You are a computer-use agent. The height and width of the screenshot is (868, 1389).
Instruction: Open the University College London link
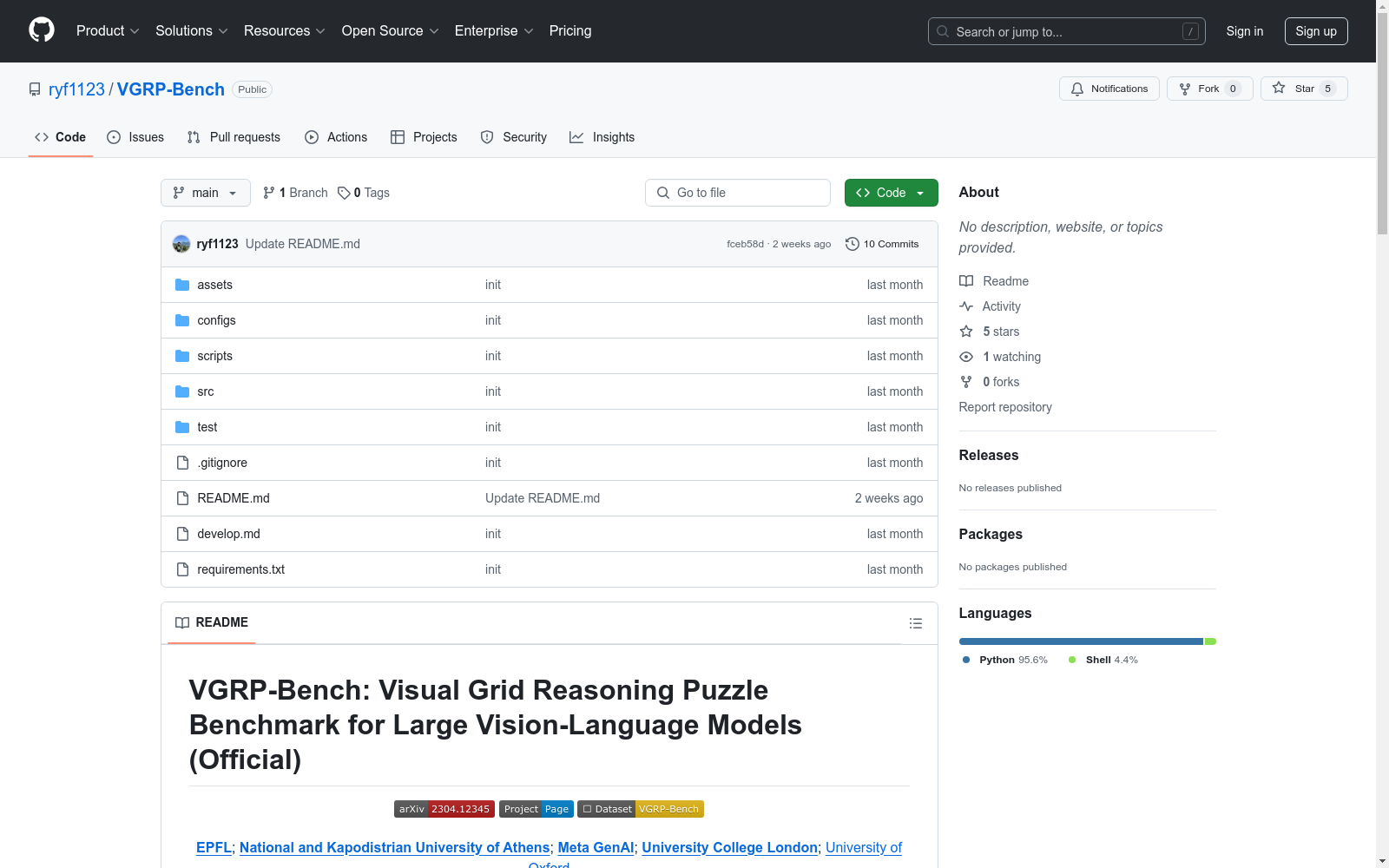point(729,847)
